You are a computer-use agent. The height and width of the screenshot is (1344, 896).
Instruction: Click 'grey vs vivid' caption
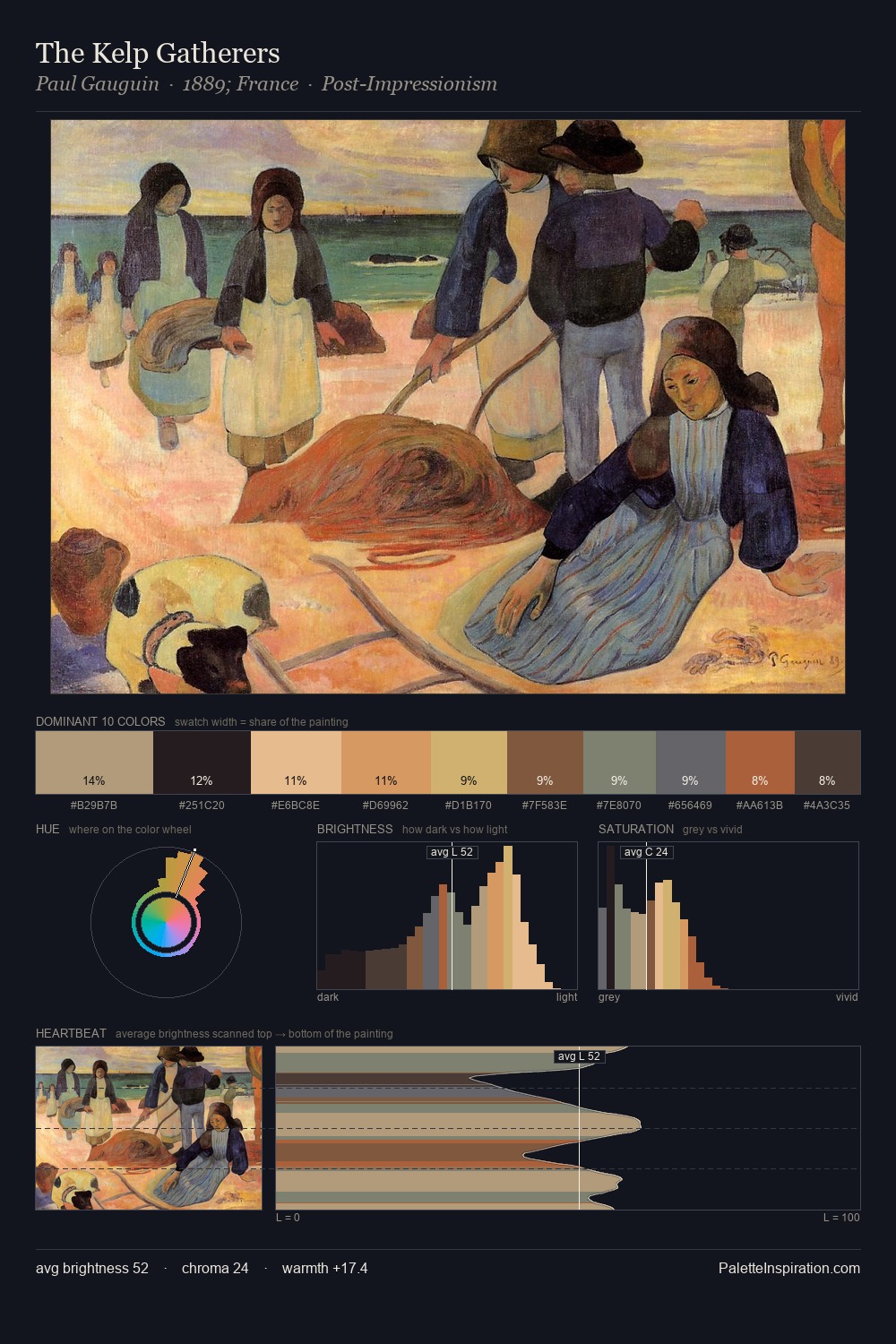tap(713, 830)
